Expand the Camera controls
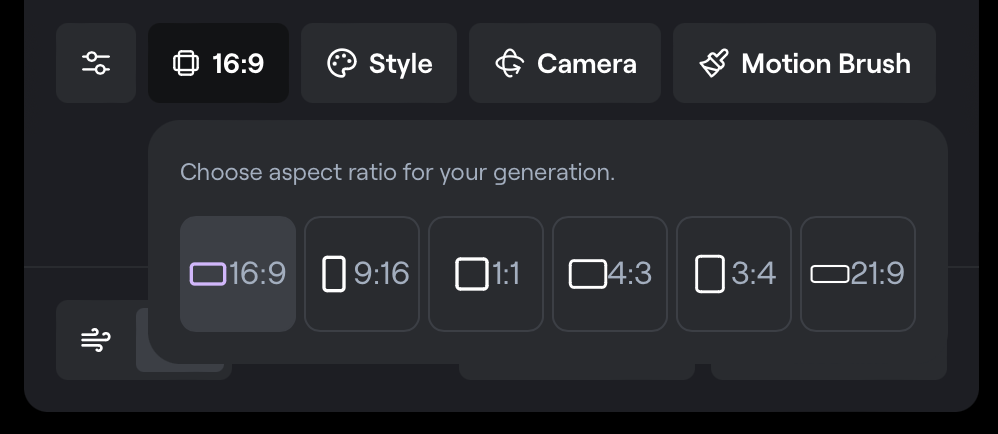The width and height of the screenshot is (998, 434). pyautogui.click(x=565, y=64)
